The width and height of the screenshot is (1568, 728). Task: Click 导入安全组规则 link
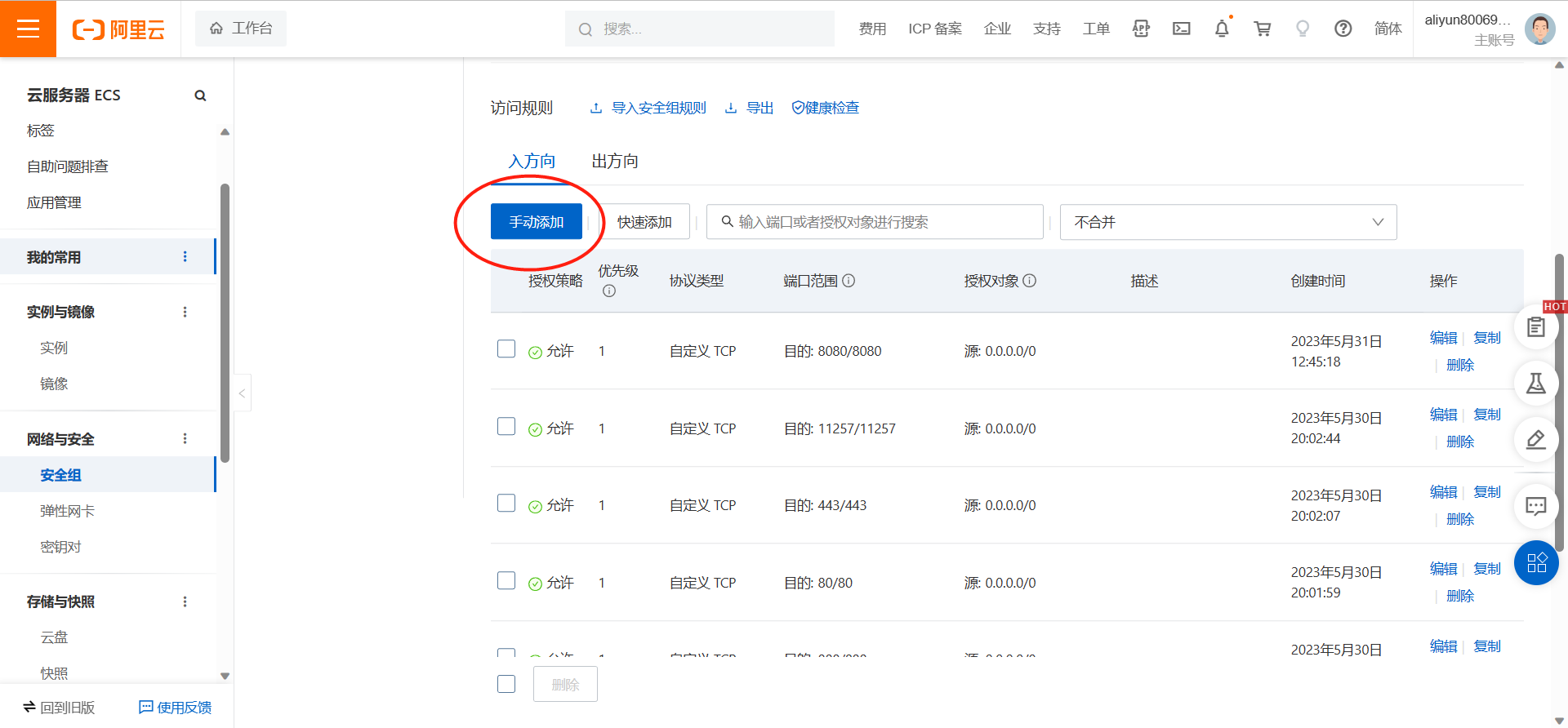click(657, 108)
